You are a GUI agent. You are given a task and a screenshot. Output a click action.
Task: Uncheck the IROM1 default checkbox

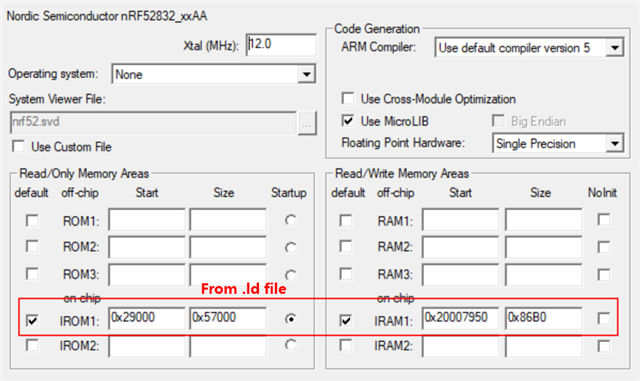(x=32, y=321)
